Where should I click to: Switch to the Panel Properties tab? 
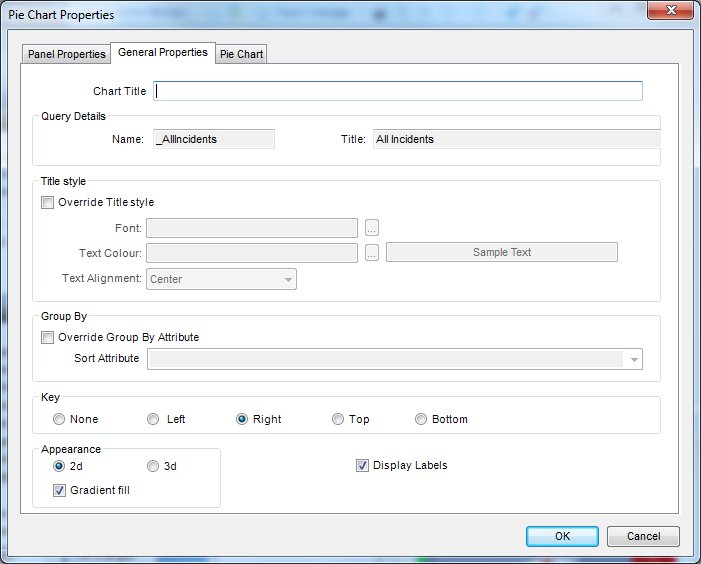point(67,54)
